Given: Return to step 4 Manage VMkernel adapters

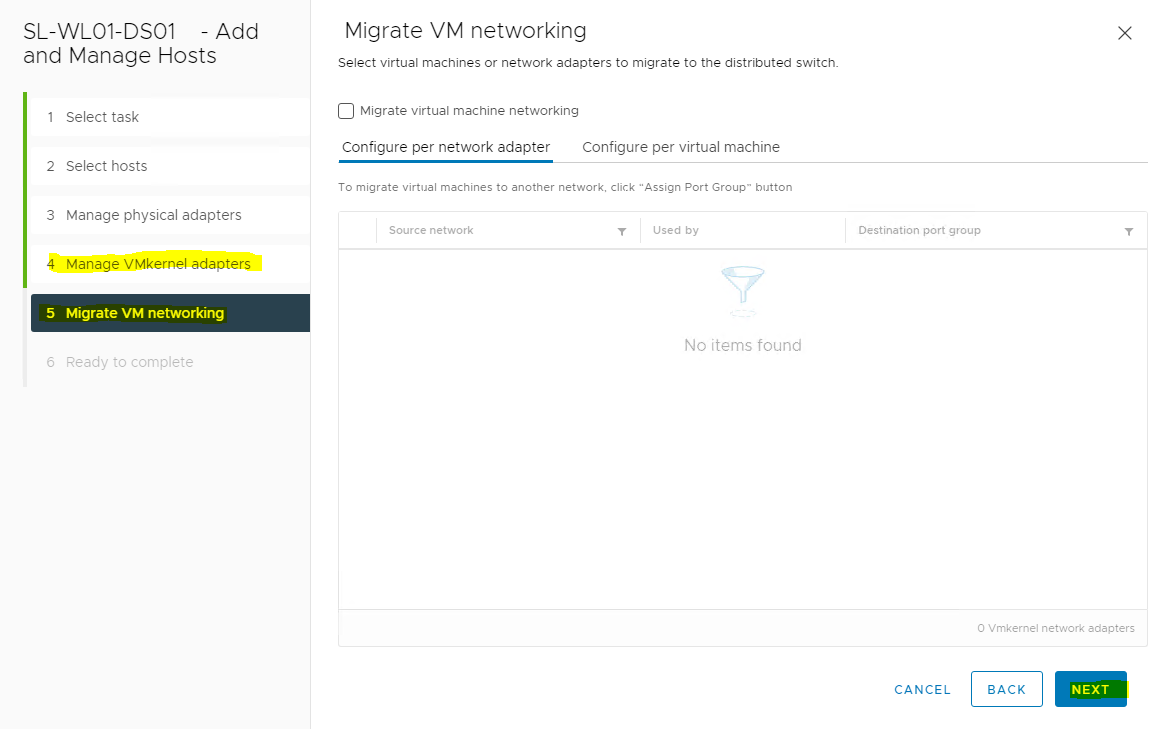Looking at the screenshot, I should point(170,264).
